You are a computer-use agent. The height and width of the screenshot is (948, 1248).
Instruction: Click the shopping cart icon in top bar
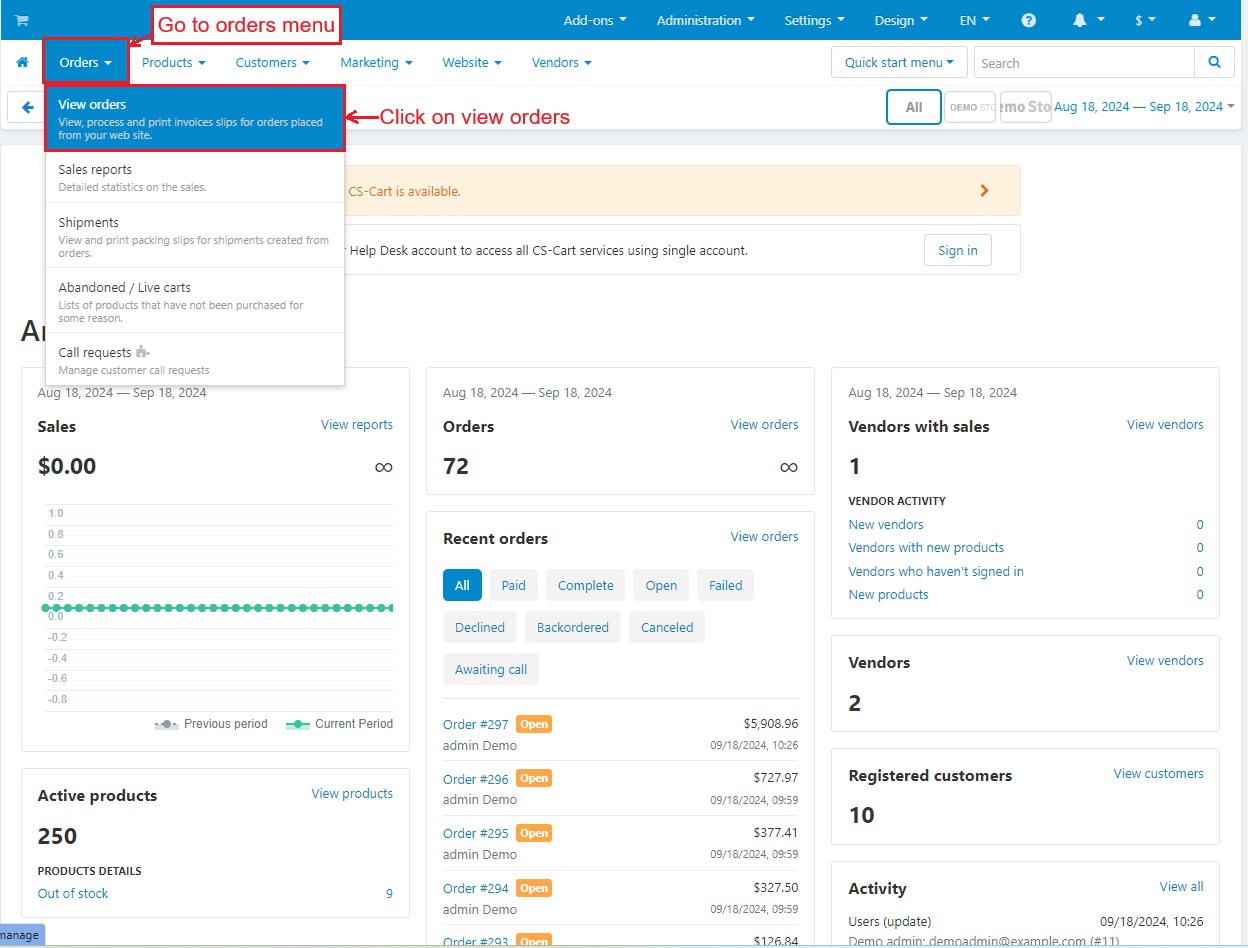pos(22,20)
